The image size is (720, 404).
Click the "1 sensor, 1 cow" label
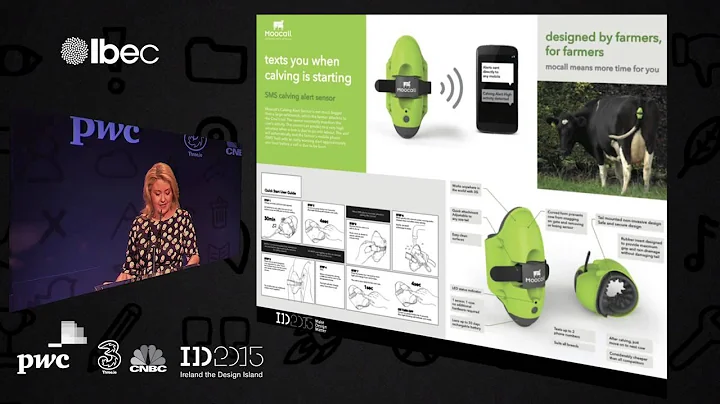coord(466,305)
